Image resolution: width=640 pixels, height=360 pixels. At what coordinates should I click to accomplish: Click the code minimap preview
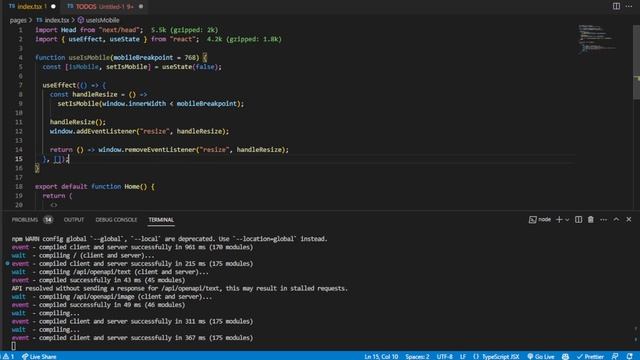click(597, 39)
